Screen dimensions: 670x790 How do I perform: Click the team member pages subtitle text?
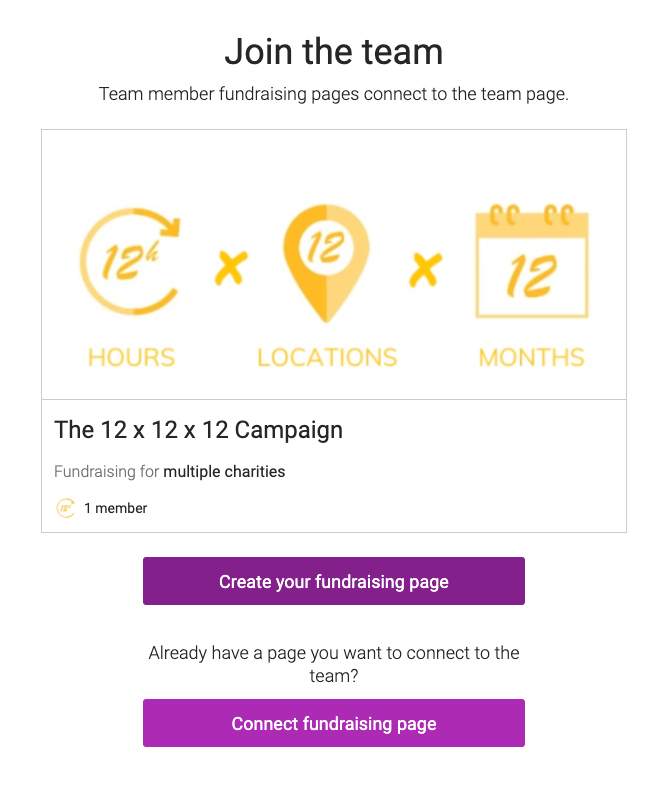333,95
